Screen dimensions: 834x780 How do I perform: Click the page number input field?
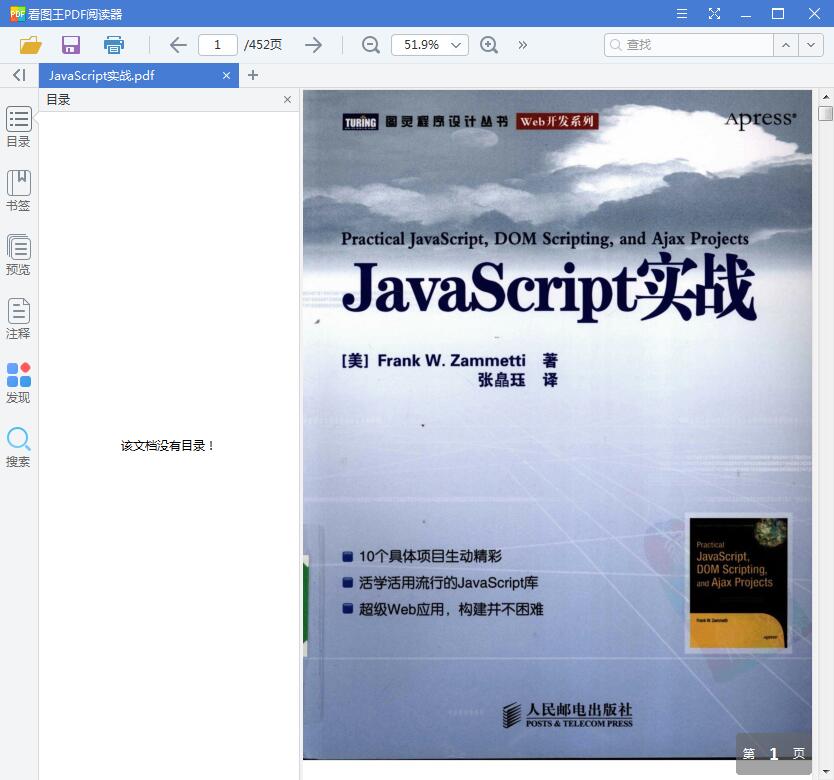[x=218, y=45]
